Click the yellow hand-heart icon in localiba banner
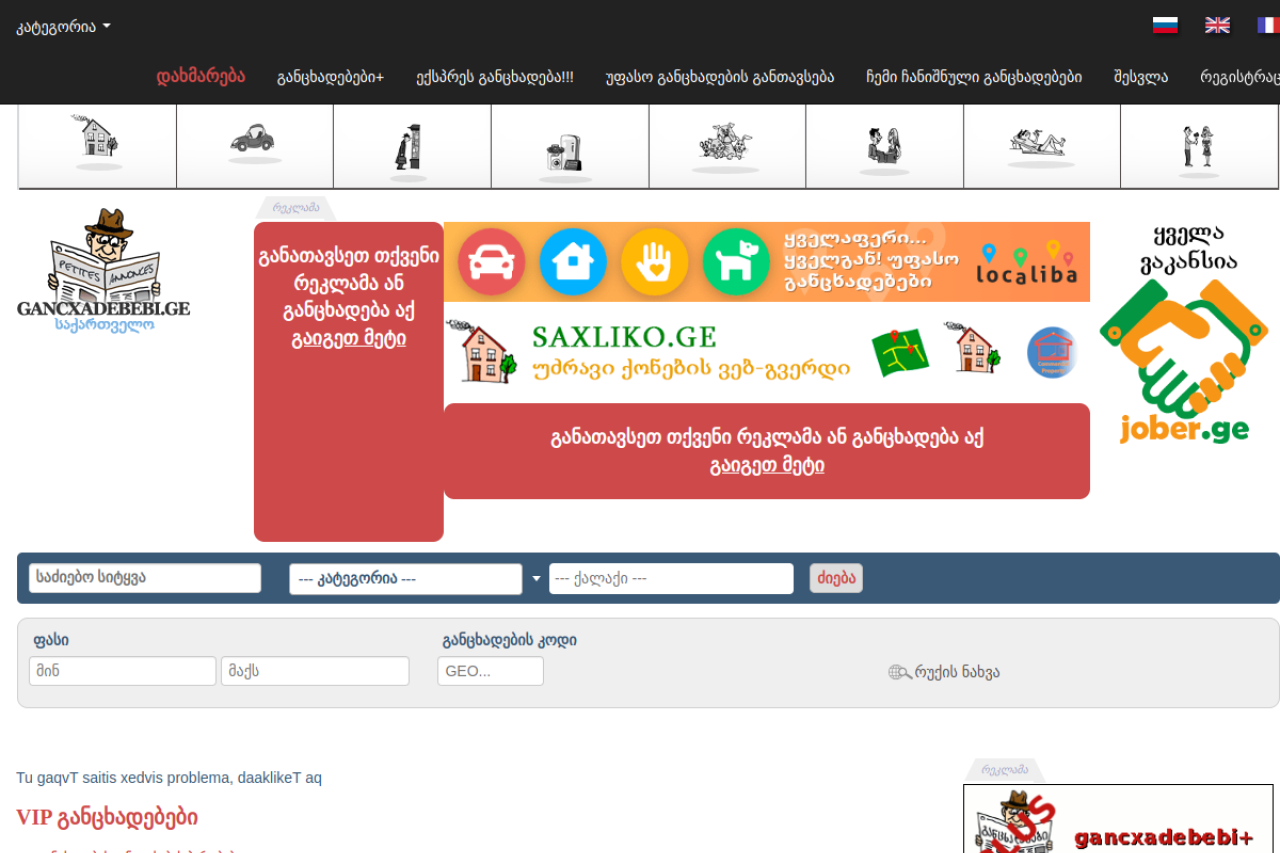 click(655, 262)
